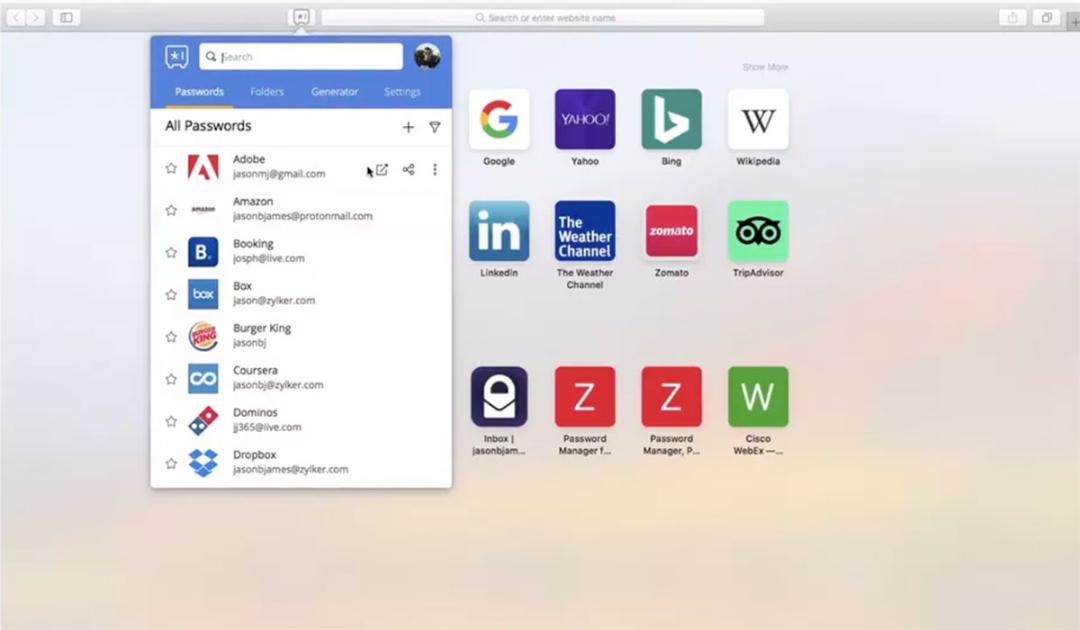Open The Weather Channel tile
The image size is (1080, 630).
(x=585, y=231)
